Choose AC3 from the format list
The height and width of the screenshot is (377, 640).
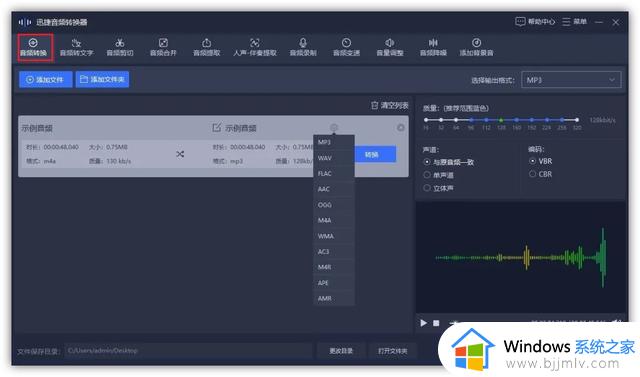point(333,251)
